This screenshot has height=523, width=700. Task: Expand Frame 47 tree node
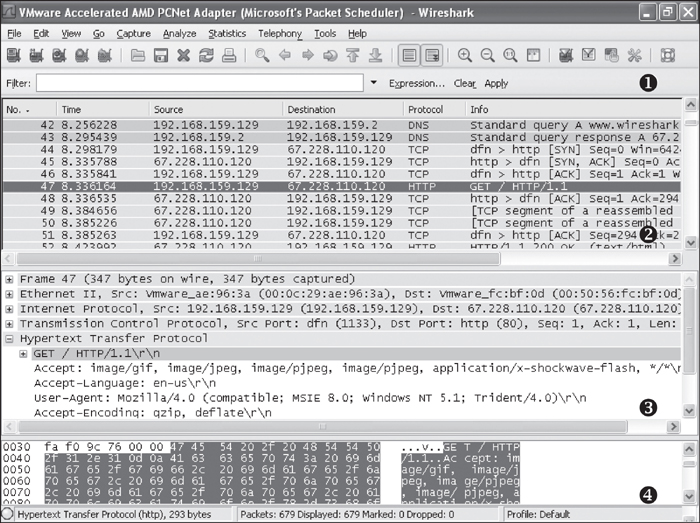point(9,280)
